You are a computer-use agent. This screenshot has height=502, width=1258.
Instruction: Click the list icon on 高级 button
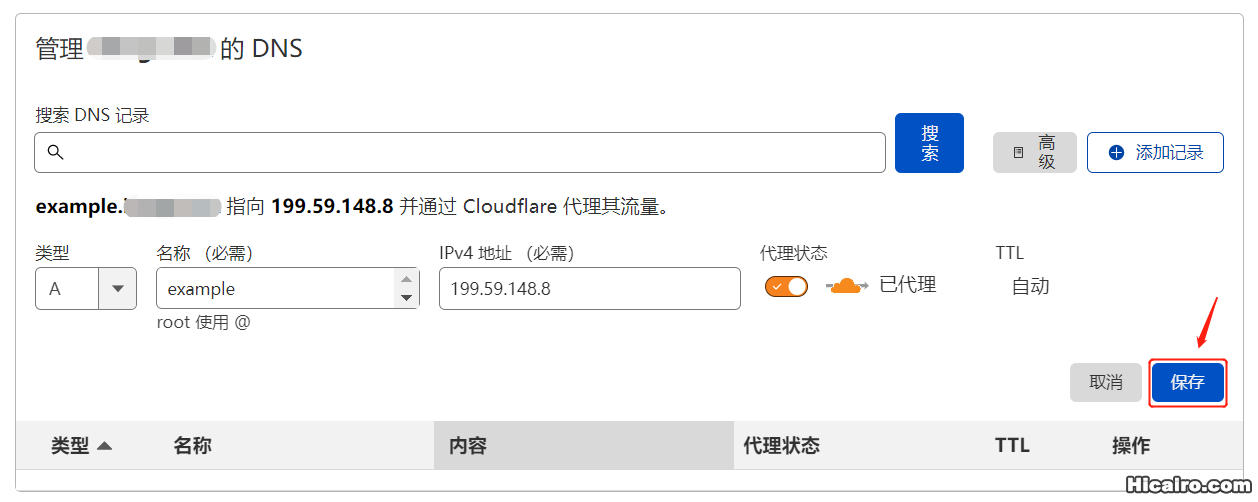1018,153
